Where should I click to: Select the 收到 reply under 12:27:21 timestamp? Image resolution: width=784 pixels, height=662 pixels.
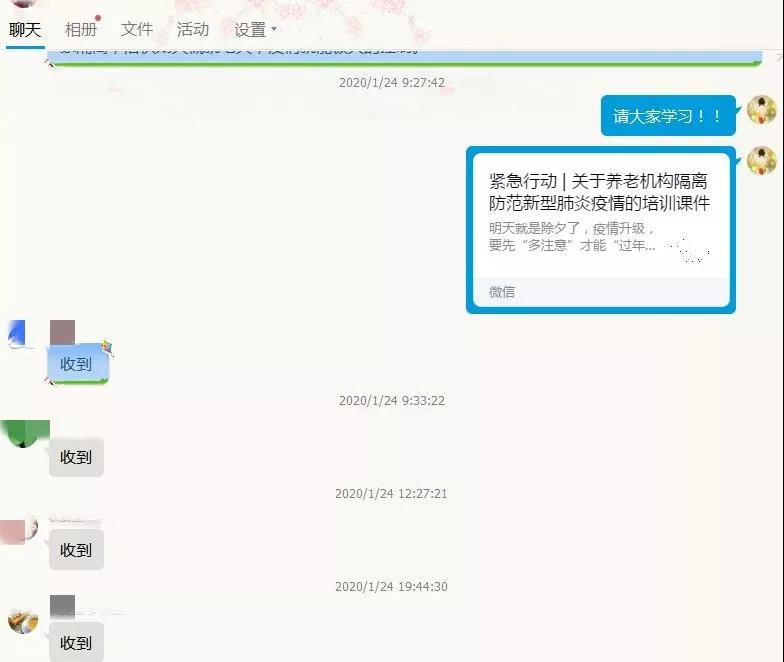click(76, 550)
